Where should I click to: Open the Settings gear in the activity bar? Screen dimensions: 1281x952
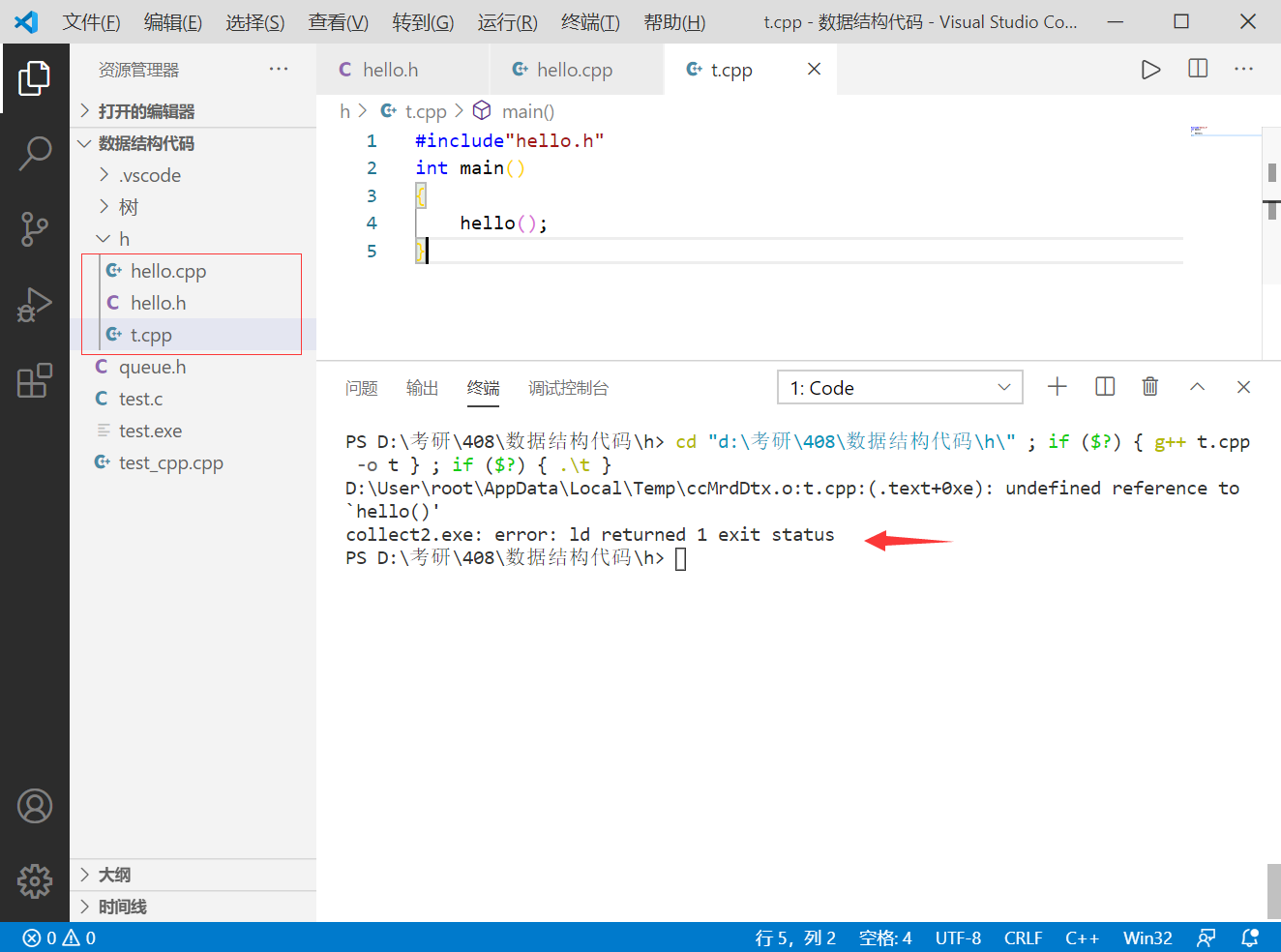pos(35,880)
